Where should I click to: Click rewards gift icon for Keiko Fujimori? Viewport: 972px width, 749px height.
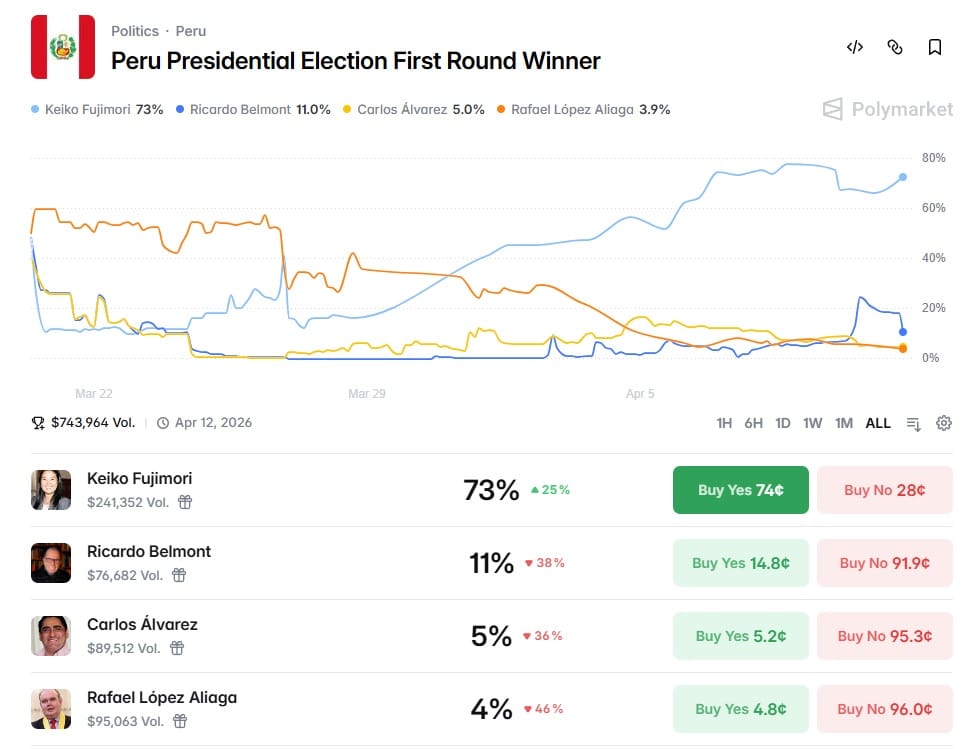coord(185,502)
